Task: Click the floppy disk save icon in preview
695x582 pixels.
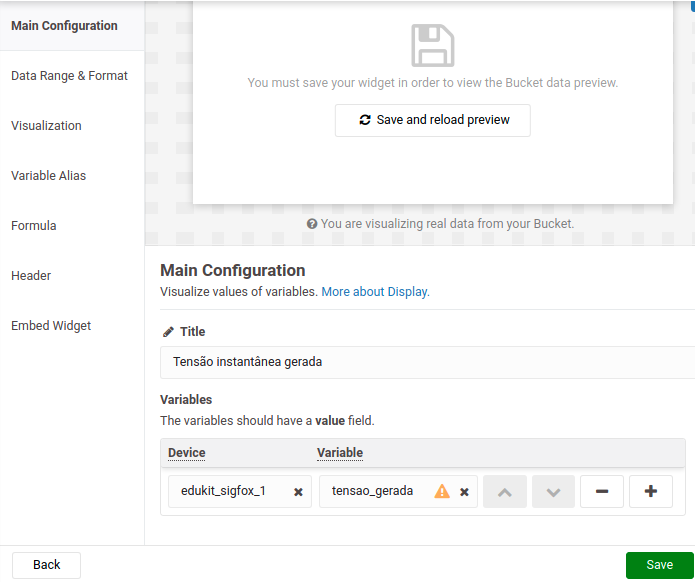Action: coord(433,46)
